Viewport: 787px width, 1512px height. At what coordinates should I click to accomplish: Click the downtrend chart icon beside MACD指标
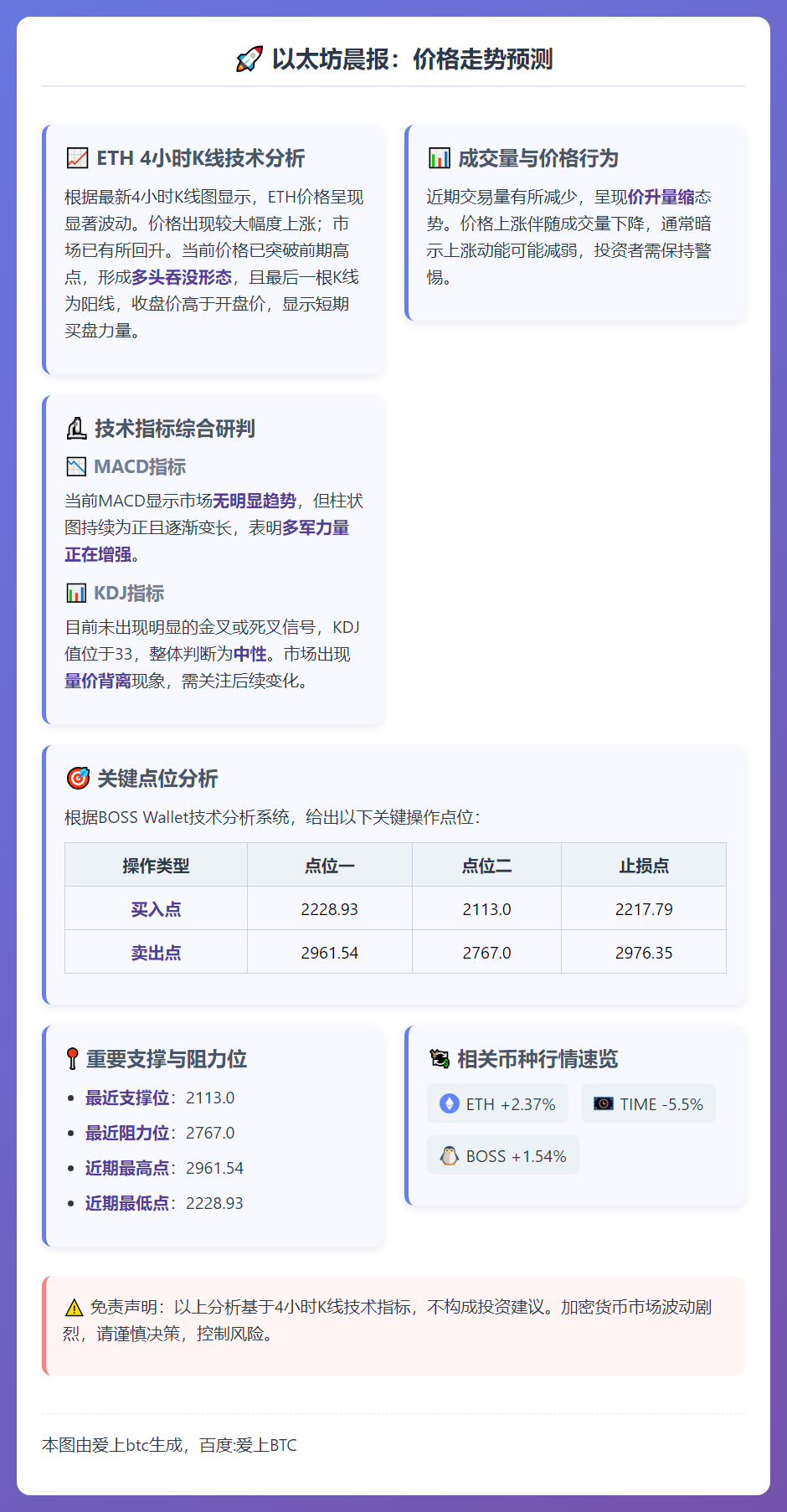(76, 466)
